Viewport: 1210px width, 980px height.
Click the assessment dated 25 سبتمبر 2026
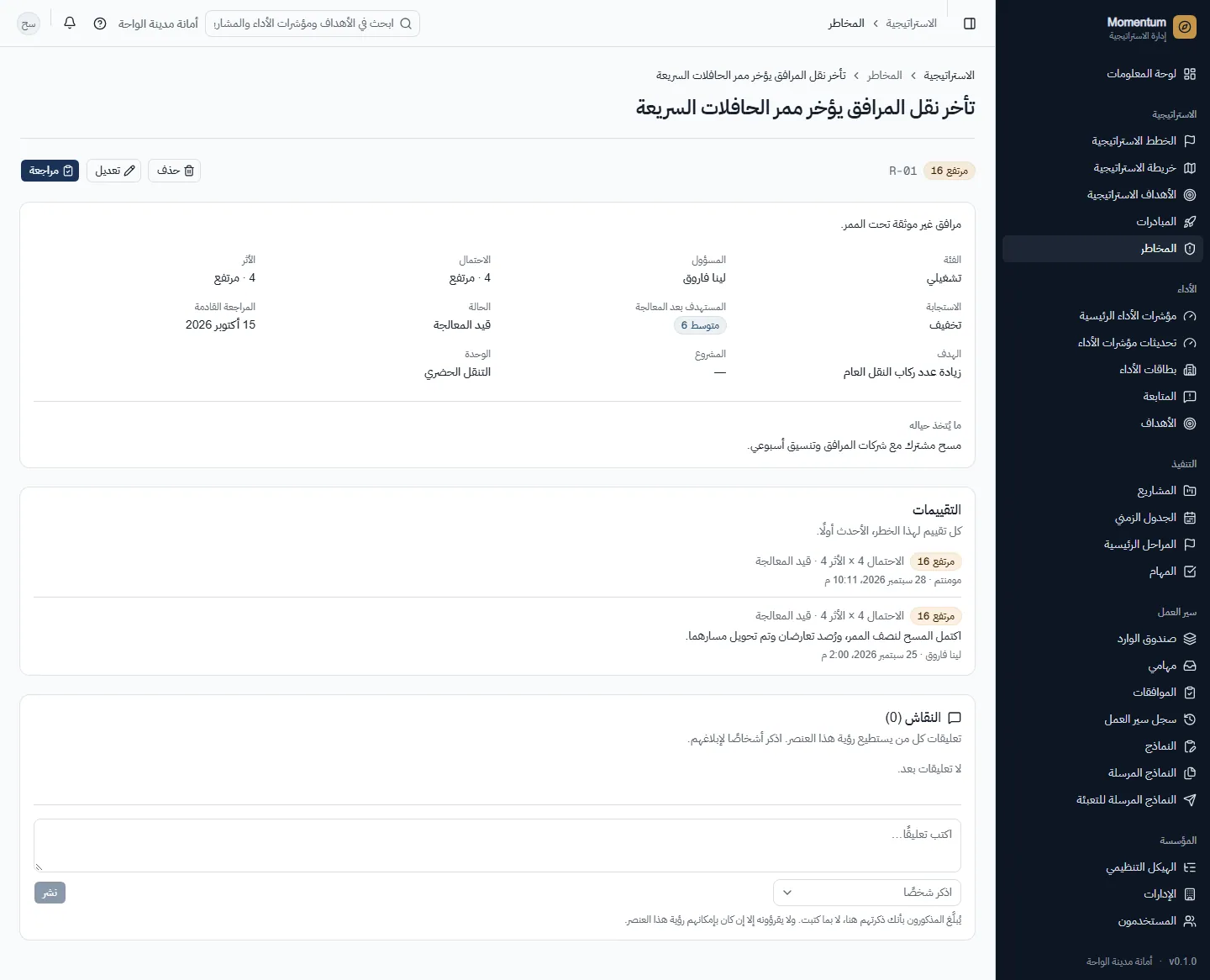click(x=497, y=635)
